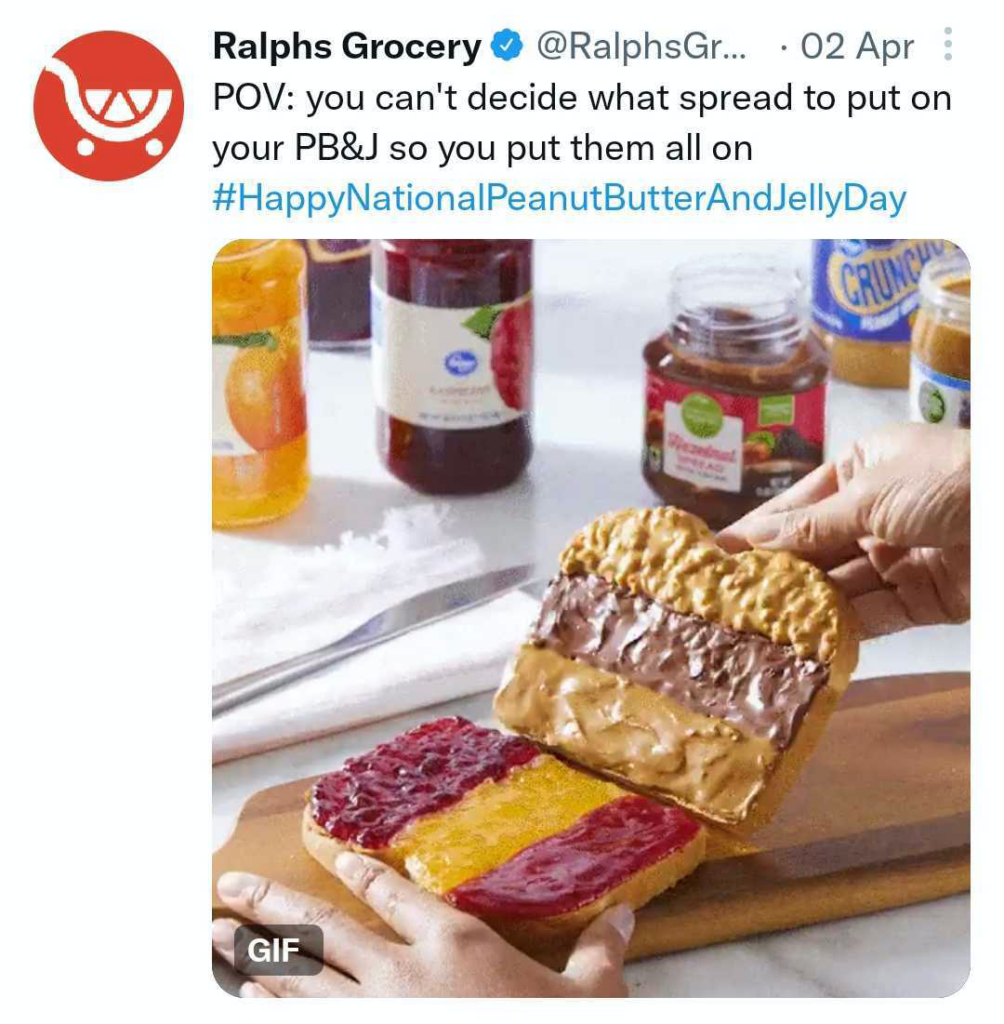Open the Ralphs Grocery profile avatar
The image size is (1004, 1024).
click(x=108, y=106)
